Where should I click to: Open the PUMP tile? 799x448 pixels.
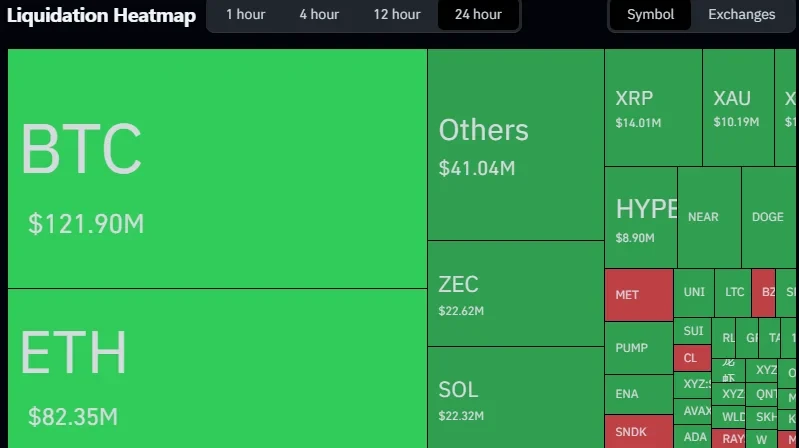point(639,348)
